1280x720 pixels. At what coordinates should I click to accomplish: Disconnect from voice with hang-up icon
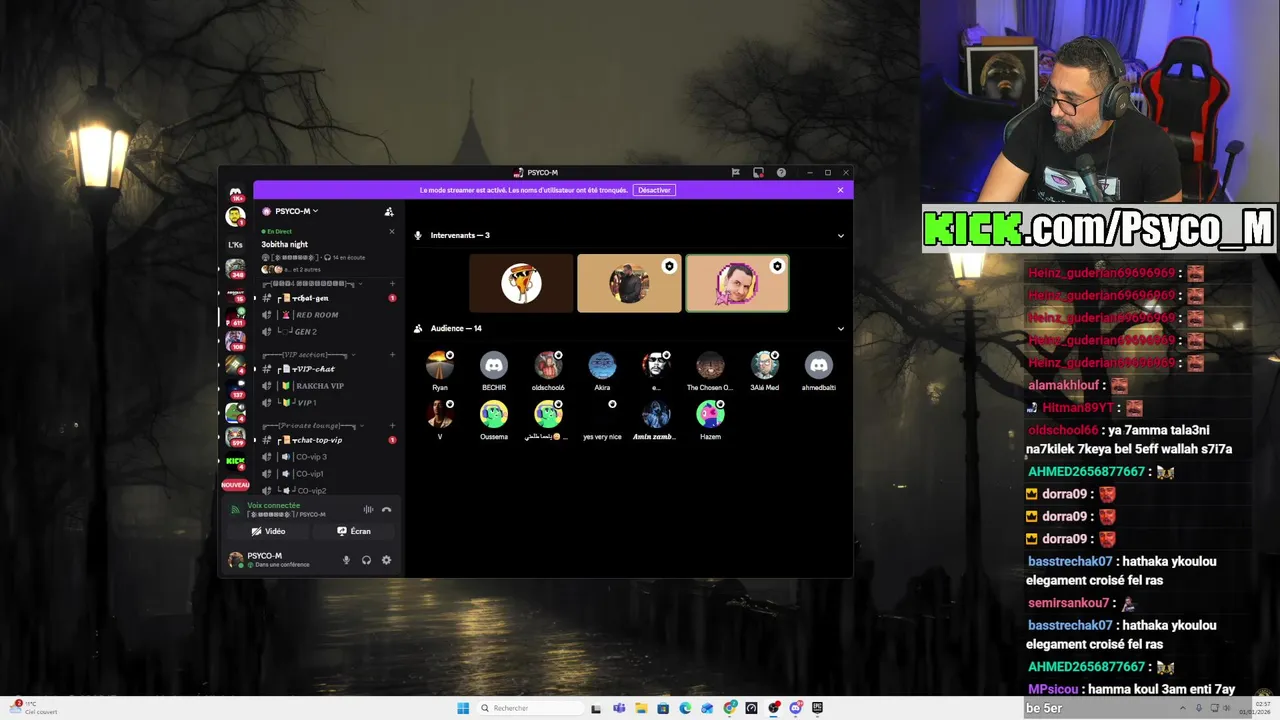[386, 510]
